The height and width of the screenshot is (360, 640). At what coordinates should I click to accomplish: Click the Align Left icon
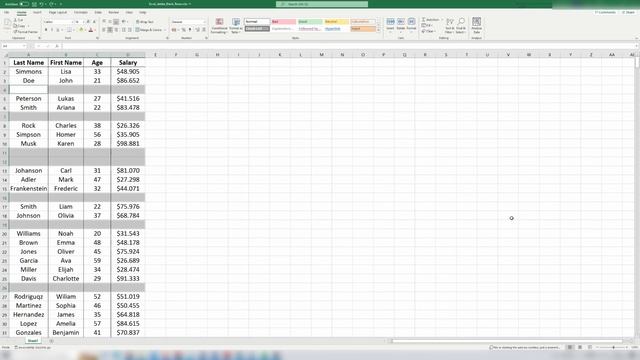pos(104,30)
